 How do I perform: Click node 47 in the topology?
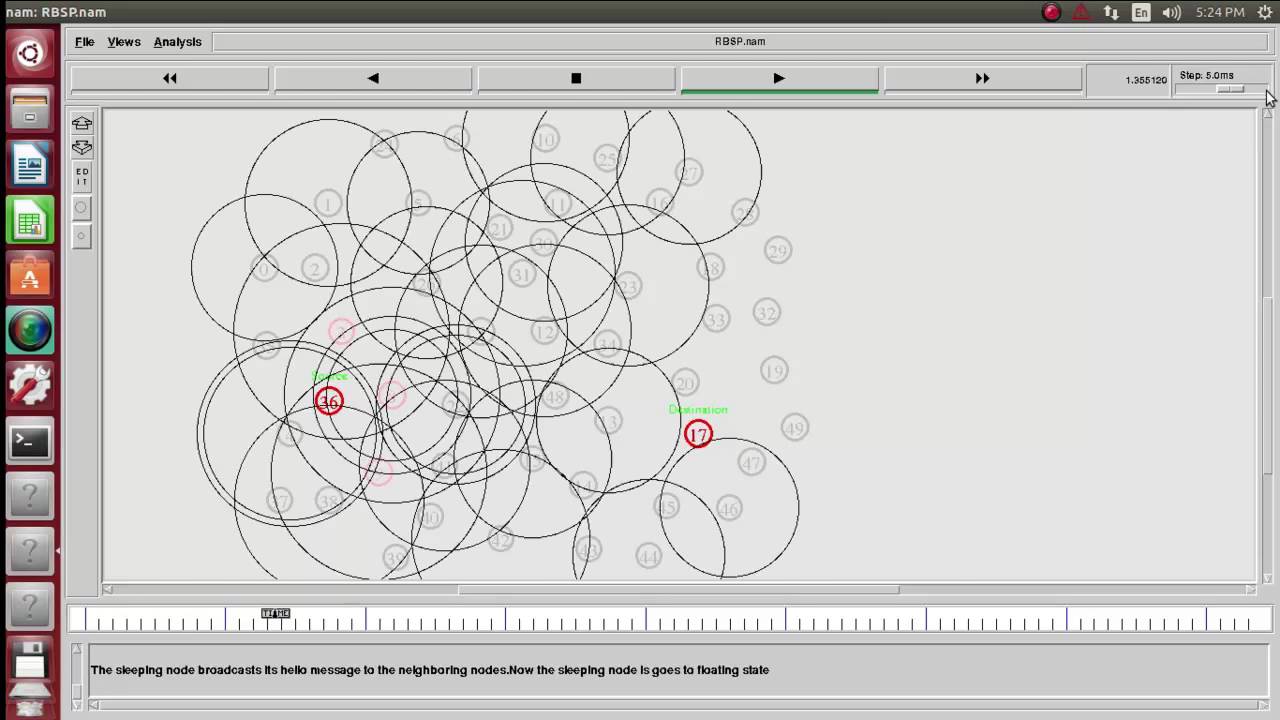click(x=751, y=462)
